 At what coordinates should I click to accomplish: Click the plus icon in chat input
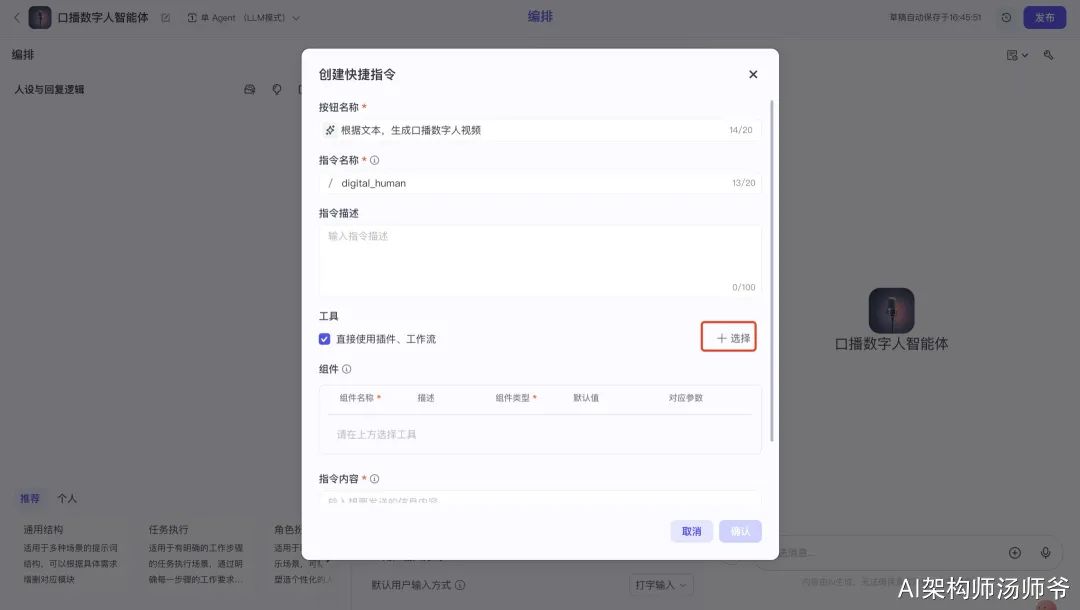(1015, 552)
